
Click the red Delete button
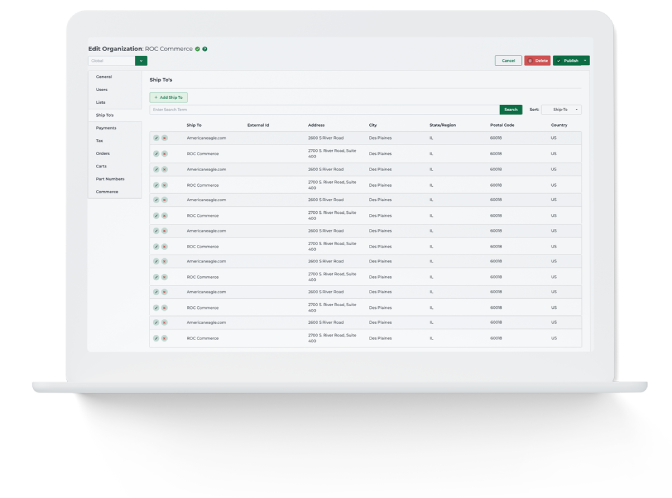point(537,61)
